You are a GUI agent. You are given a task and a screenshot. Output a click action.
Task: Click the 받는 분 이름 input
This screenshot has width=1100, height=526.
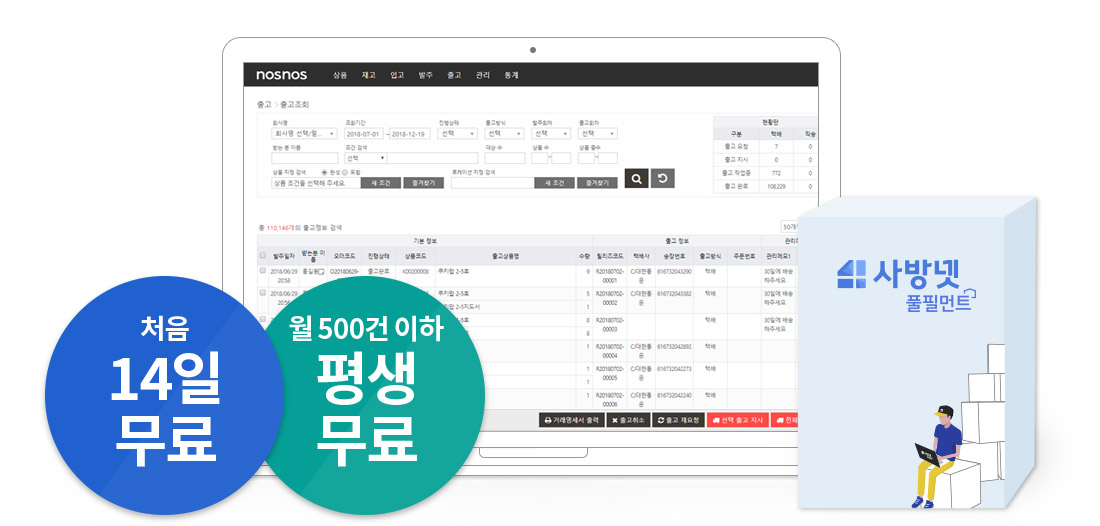304,158
